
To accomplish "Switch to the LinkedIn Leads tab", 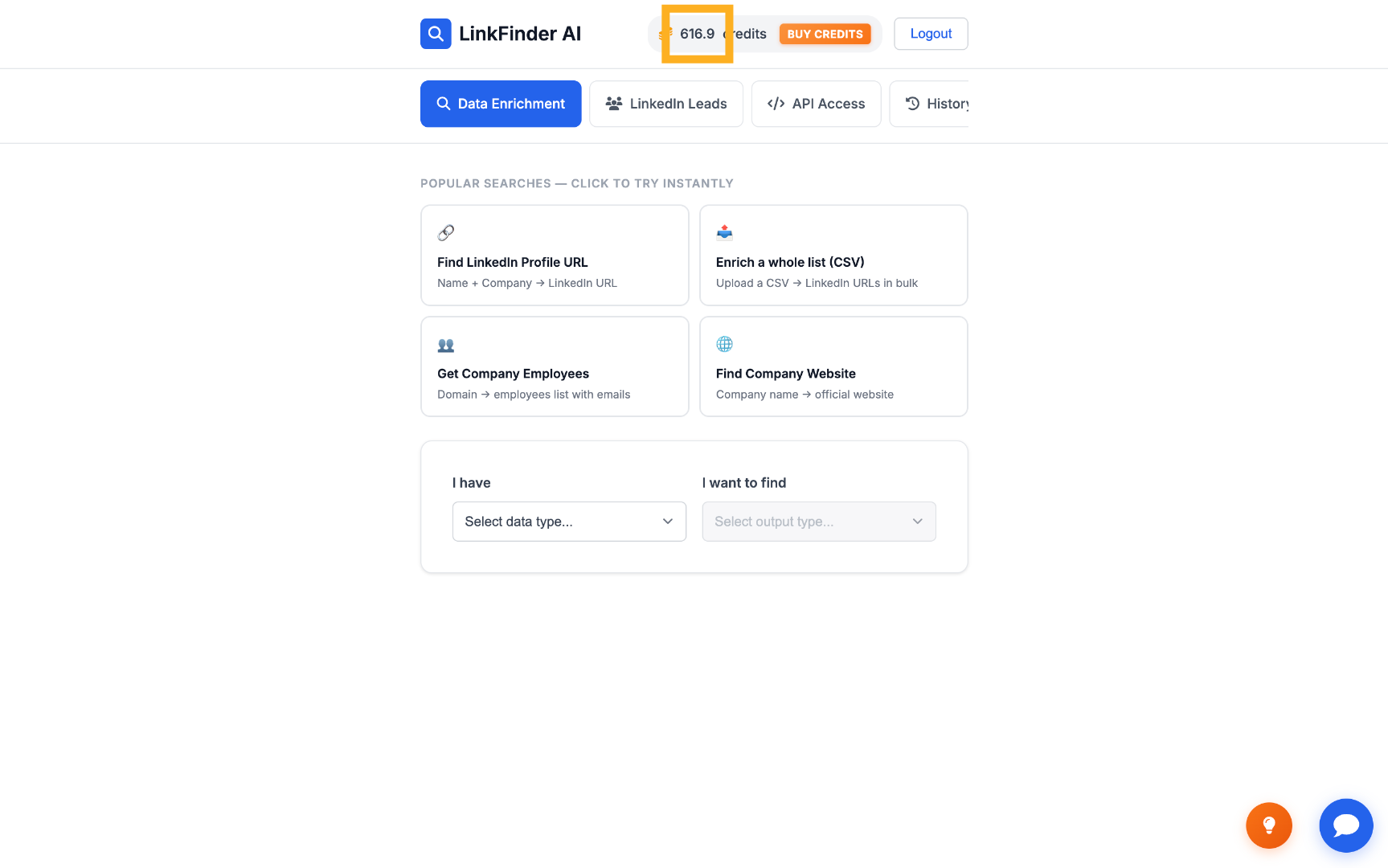I will 666,104.
